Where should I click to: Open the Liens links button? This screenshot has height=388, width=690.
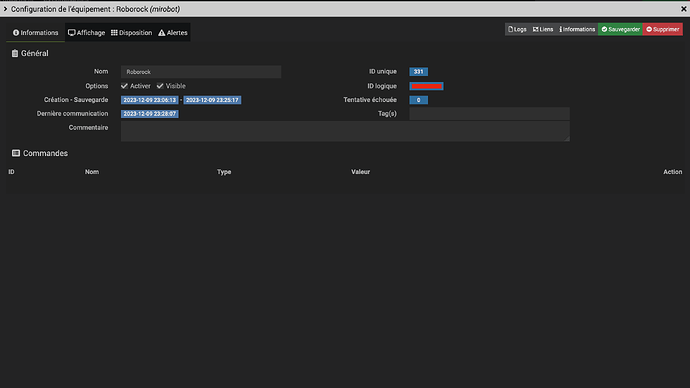point(543,29)
